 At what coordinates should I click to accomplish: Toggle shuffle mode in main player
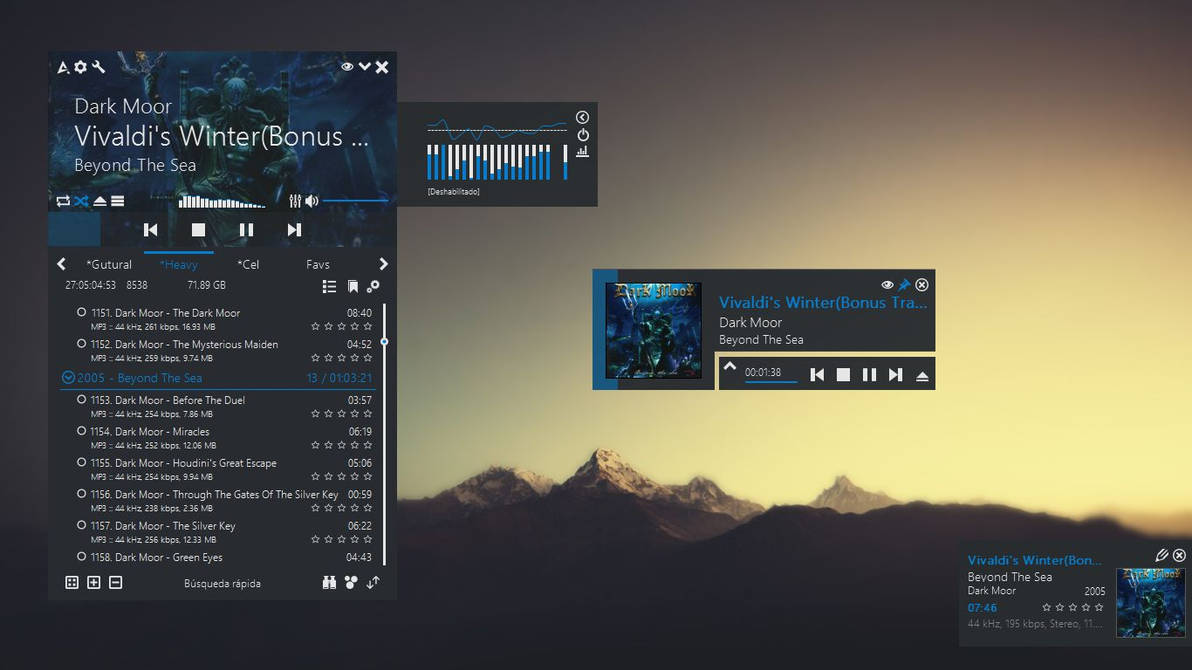click(x=81, y=201)
